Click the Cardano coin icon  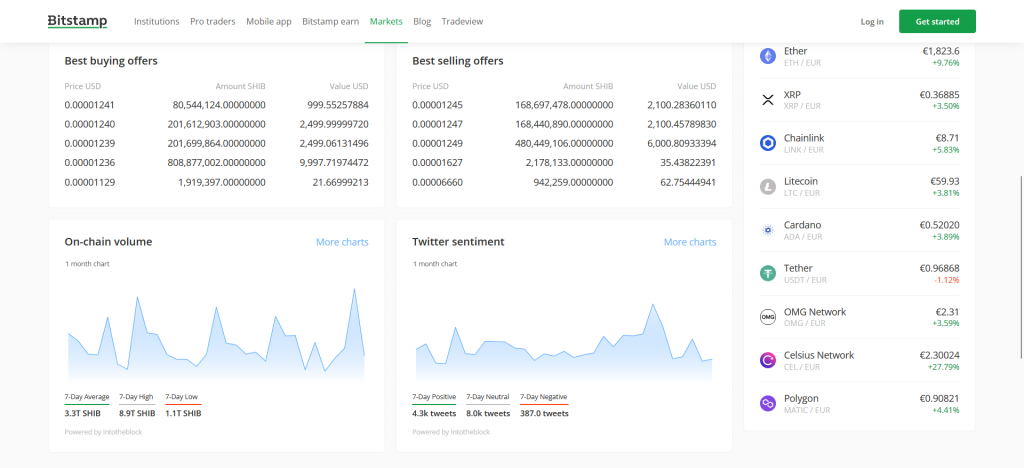tap(768, 230)
